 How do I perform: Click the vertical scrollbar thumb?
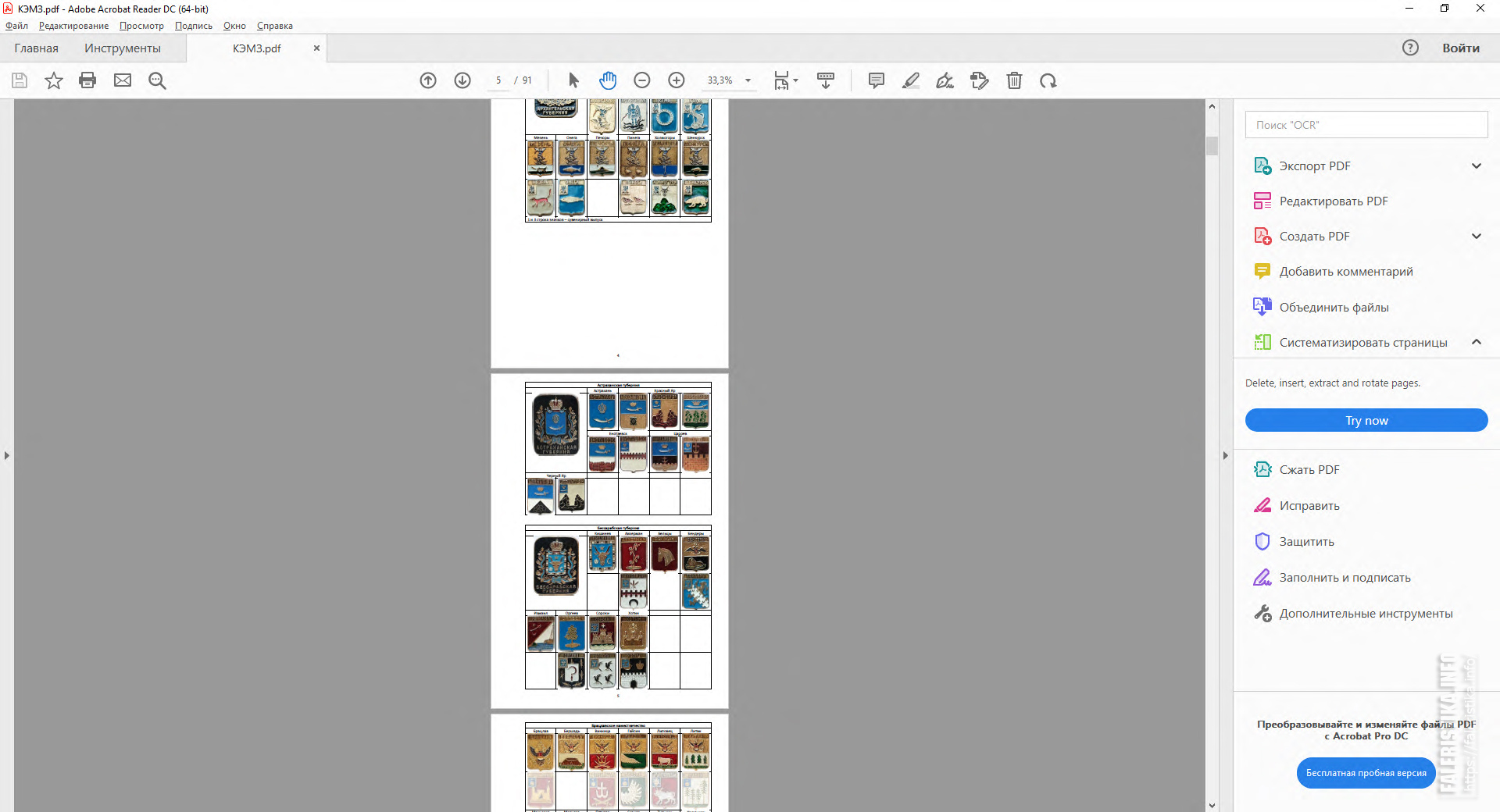1212,146
